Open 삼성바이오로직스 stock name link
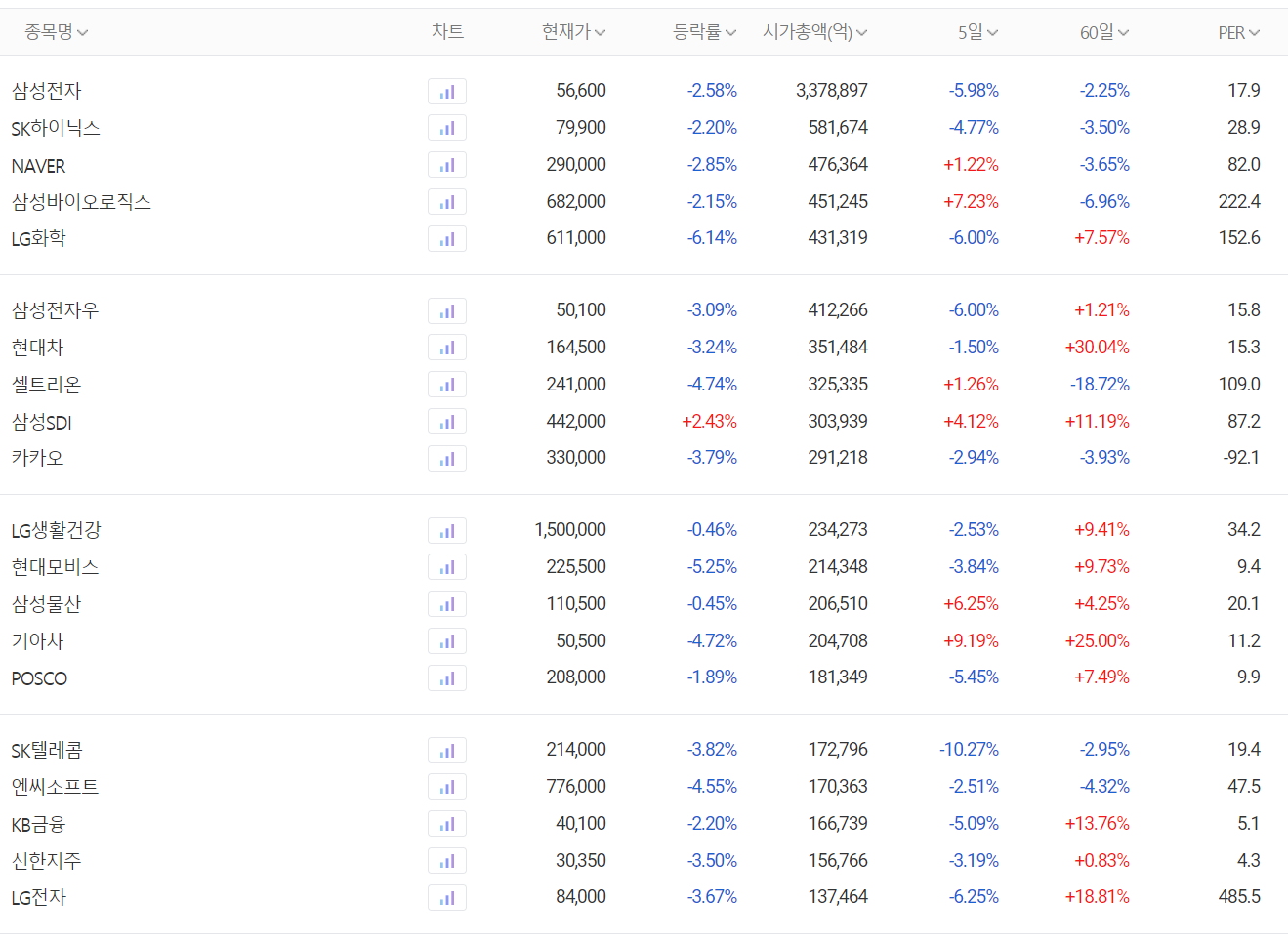This screenshot has height=943, width=1288. (81, 202)
